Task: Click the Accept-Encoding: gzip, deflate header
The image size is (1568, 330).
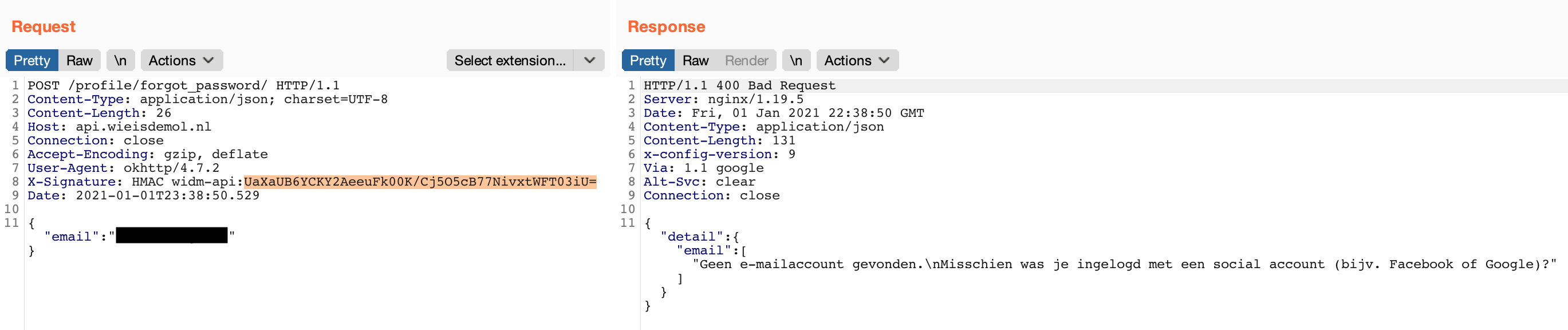Action: 147,154
